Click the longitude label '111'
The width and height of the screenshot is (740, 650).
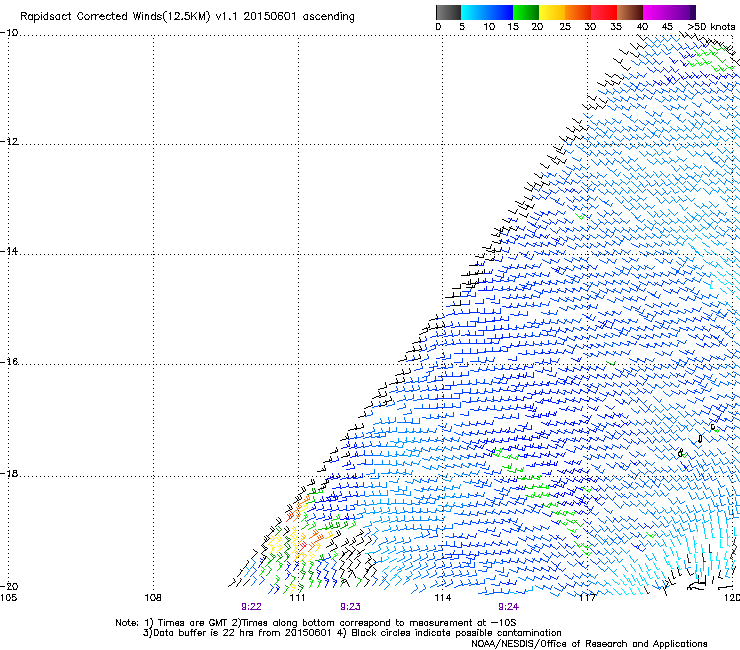pos(297,598)
